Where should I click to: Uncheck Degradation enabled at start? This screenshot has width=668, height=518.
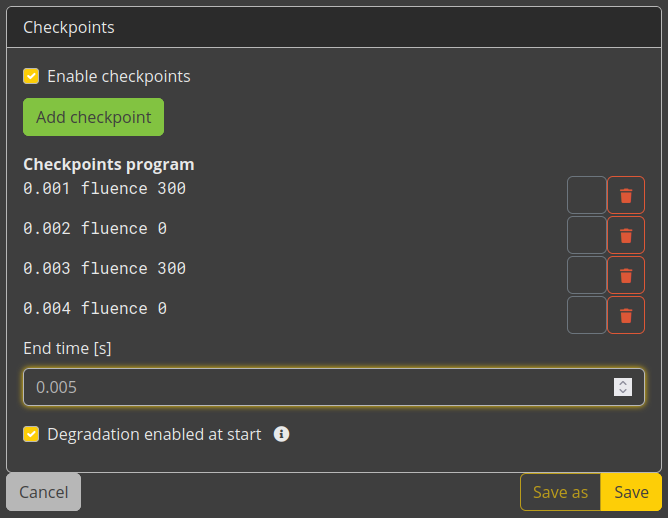(x=31, y=434)
